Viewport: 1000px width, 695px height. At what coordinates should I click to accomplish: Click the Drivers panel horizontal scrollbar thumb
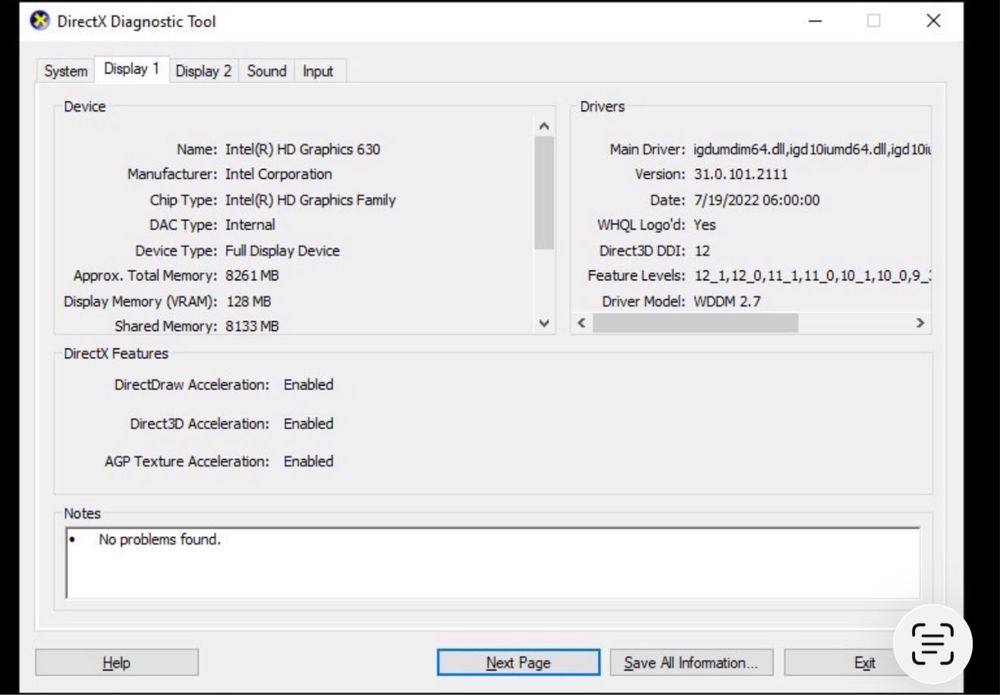tap(695, 323)
